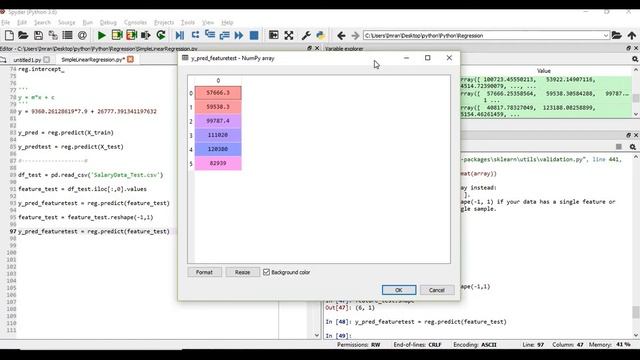Image resolution: width=640 pixels, height=360 pixels.
Task: Open the Help menu
Action: 227,22
